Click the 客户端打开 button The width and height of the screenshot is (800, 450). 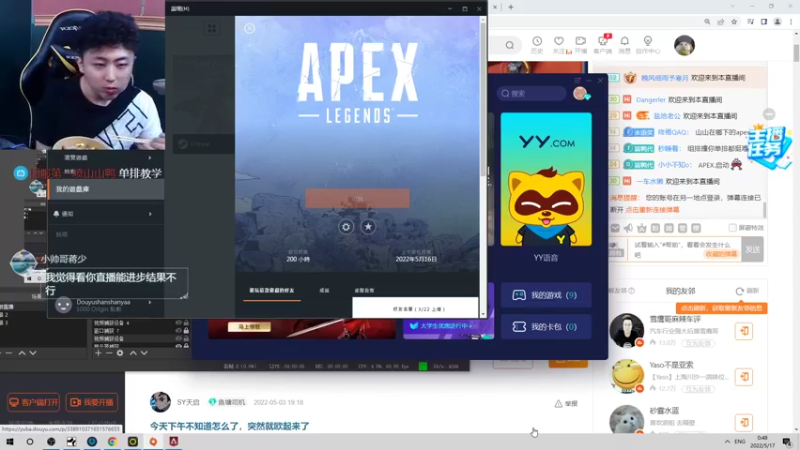pyautogui.click(x=34, y=403)
